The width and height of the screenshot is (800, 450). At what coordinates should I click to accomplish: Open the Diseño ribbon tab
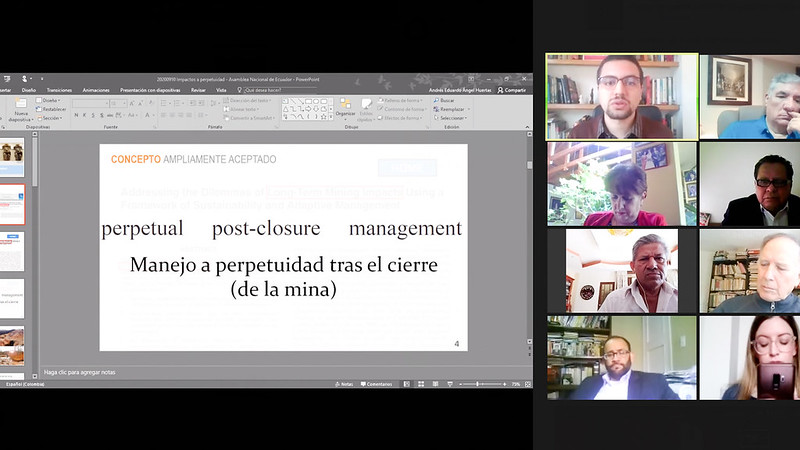[29, 90]
